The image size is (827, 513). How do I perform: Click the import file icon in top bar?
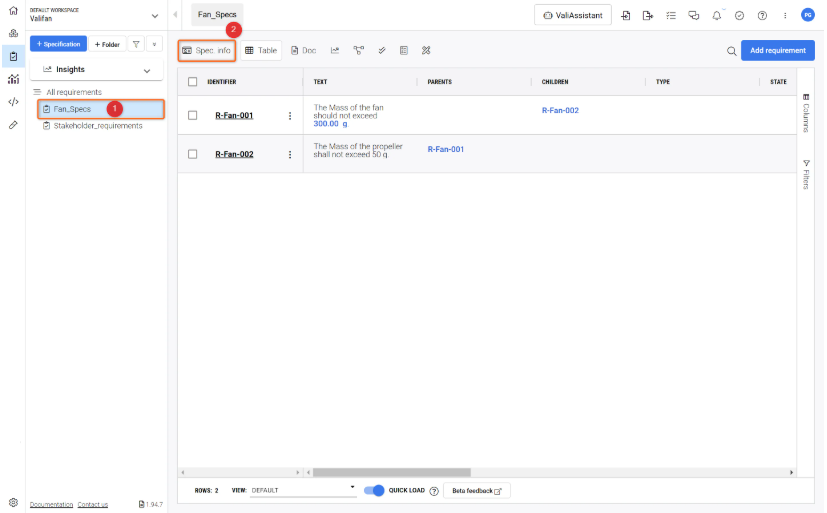(626, 15)
